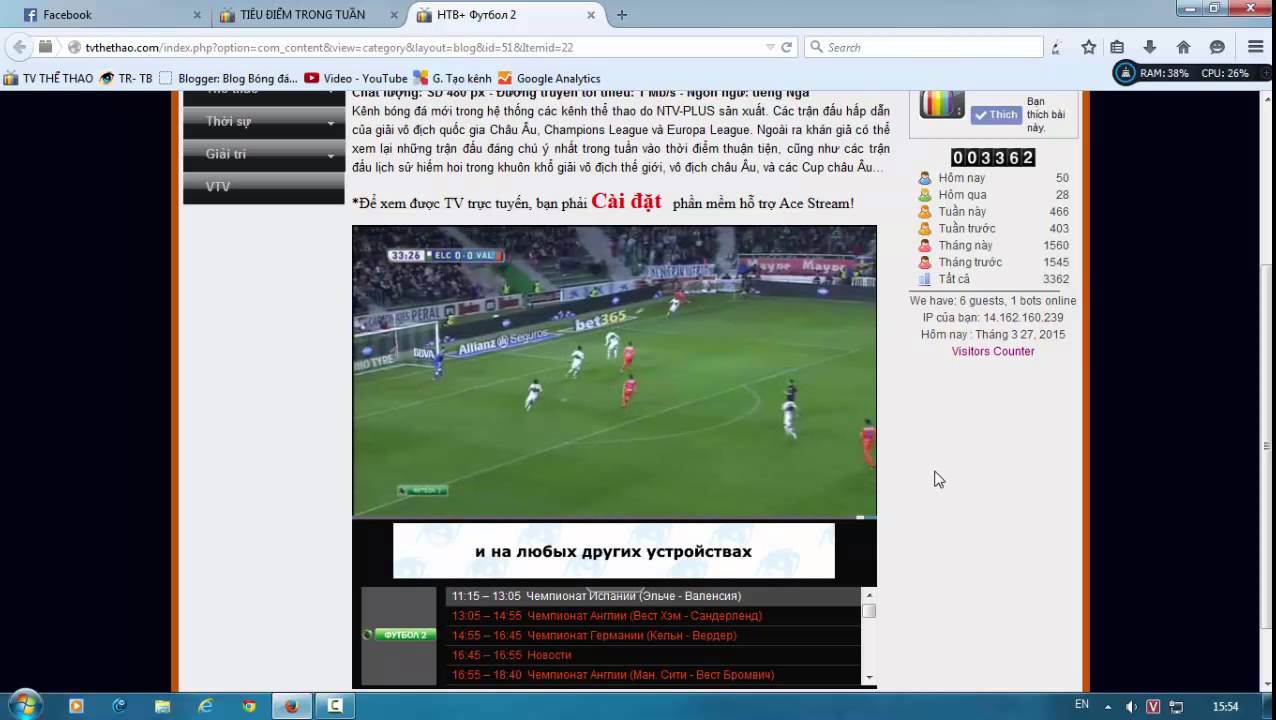Screen dimensions: 1276x720
Task: Open a new tab with plus icon
Action: coord(622,15)
